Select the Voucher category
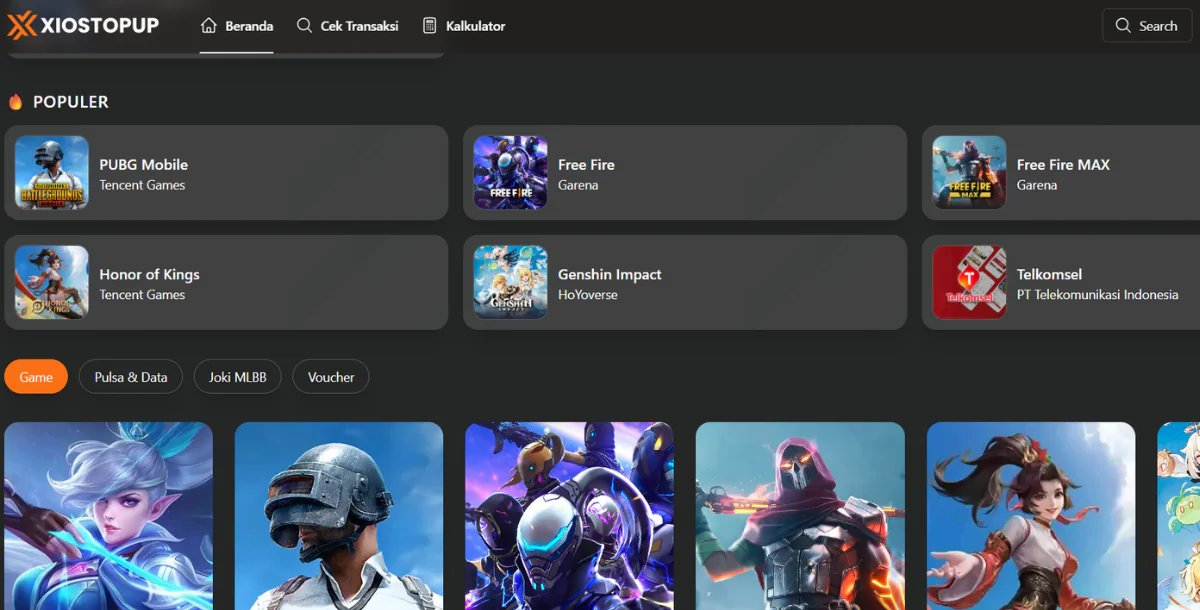The image size is (1200, 610). 331,377
